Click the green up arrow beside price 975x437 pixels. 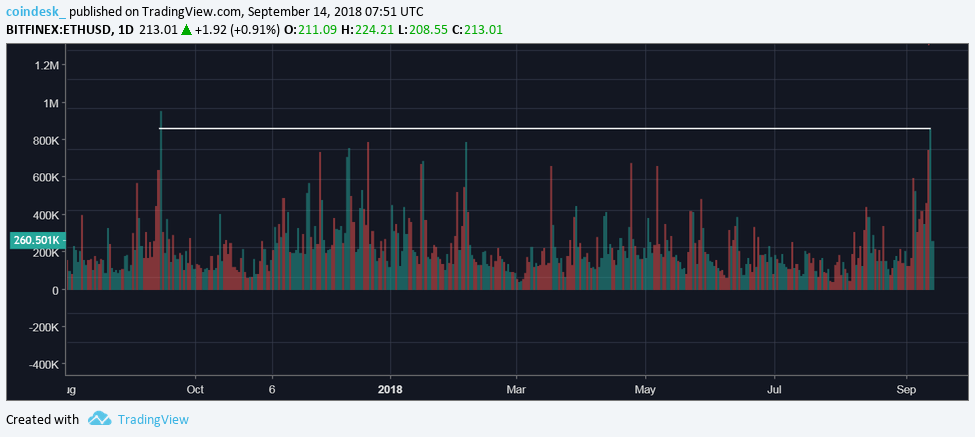[x=186, y=29]
